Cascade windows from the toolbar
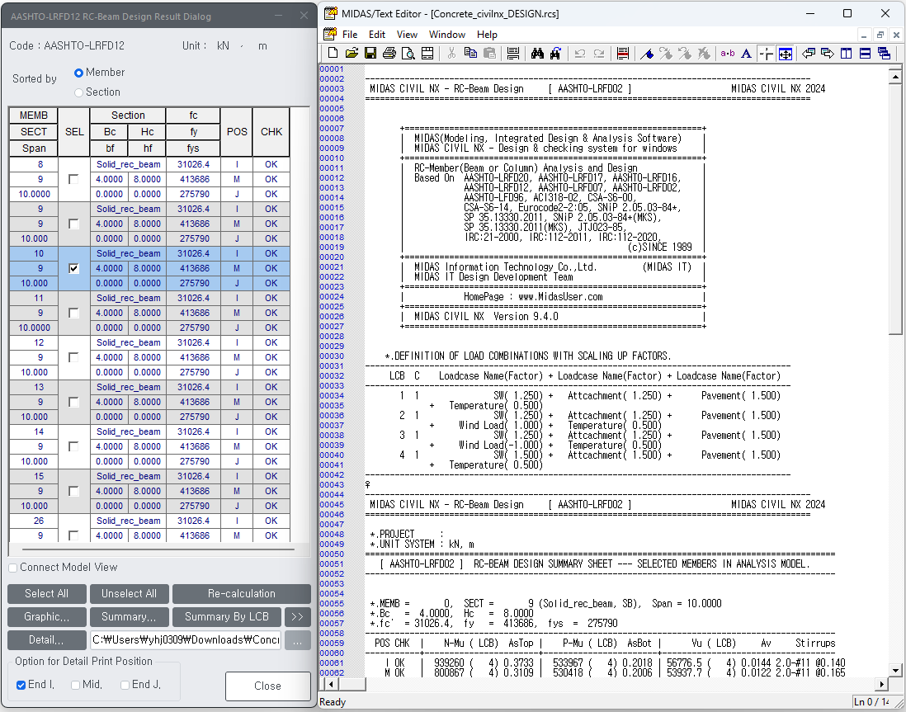The image size is (906, 712). pos(884,54)
